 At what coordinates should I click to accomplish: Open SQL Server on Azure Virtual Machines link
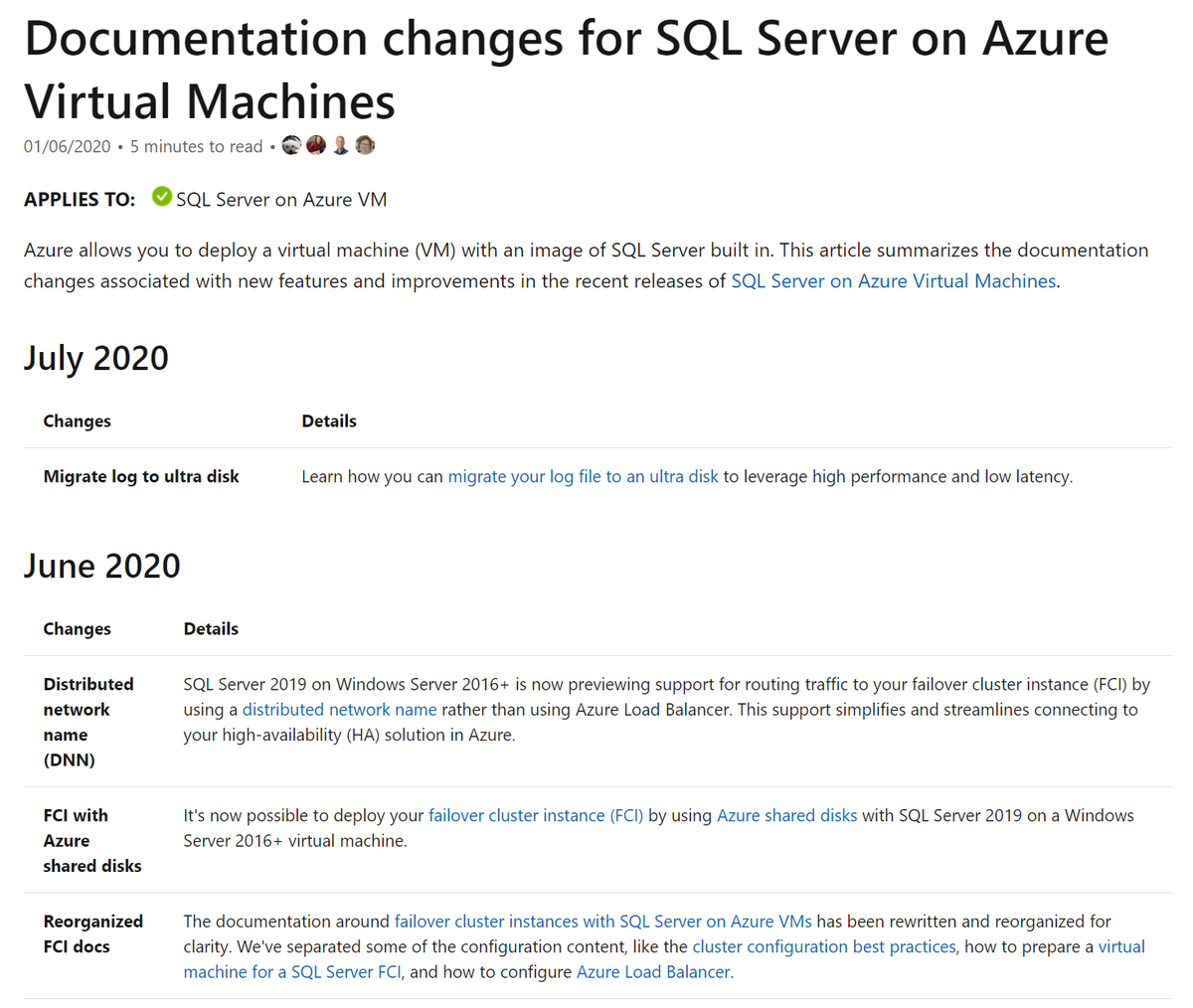[893, 281]
